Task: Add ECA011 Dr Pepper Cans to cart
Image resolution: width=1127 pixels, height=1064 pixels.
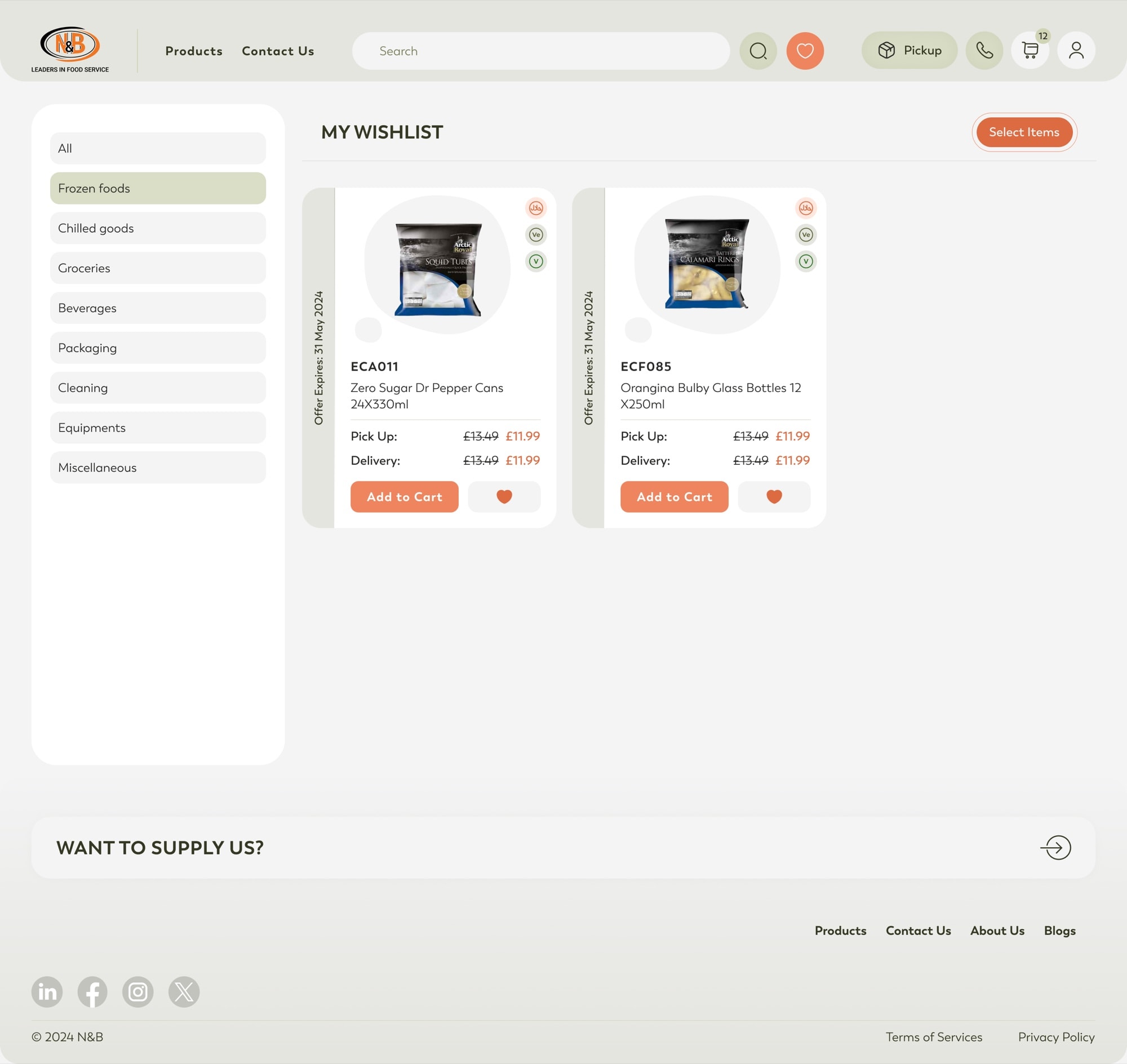Action: (x=405, y=497)
